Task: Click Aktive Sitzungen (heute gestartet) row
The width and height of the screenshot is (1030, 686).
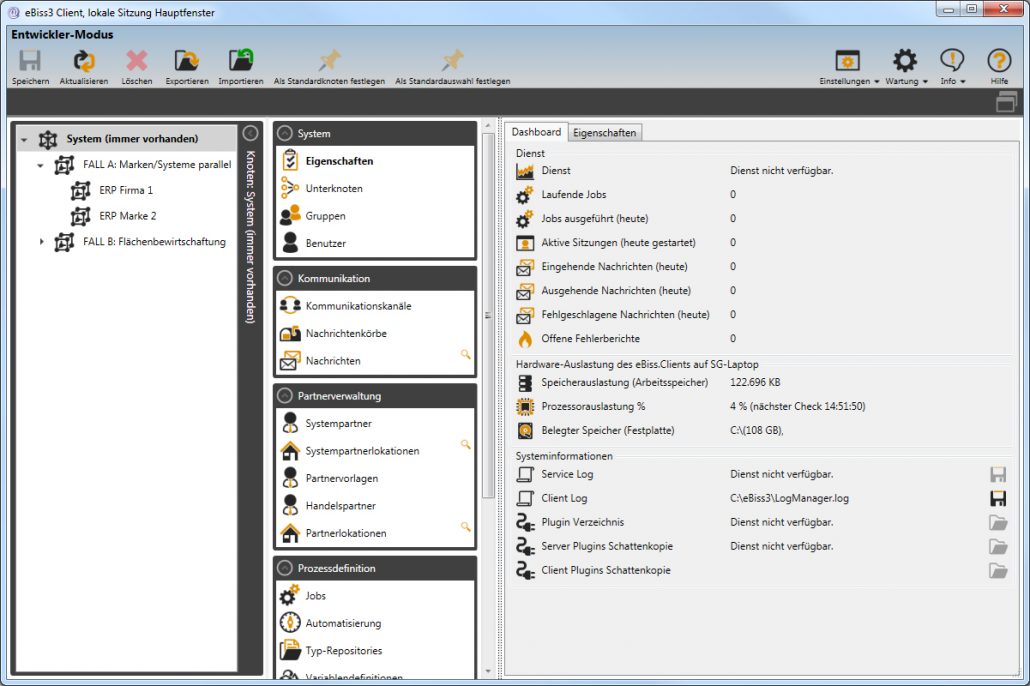Action: tap(762, 242)
